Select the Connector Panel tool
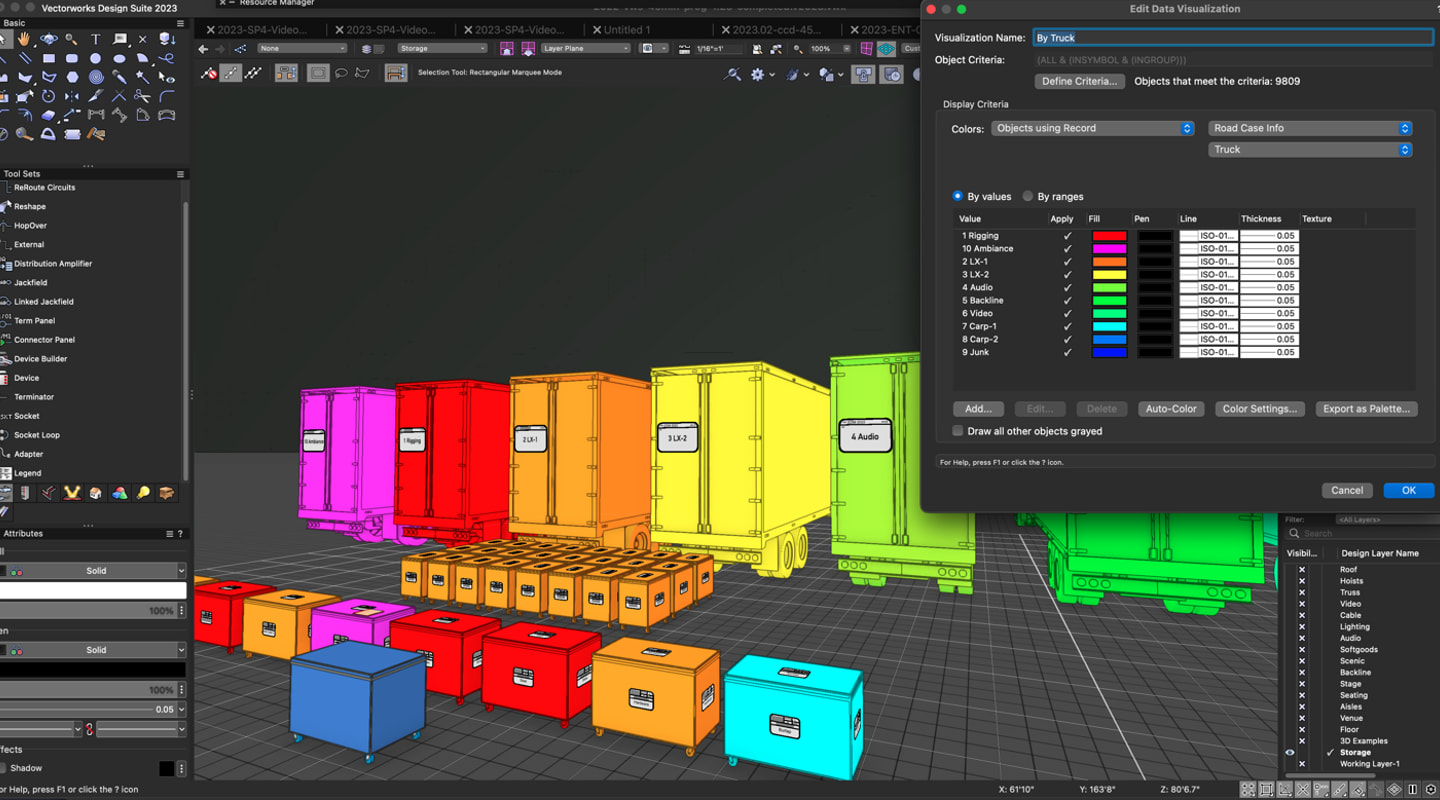 tap(44, 340)
